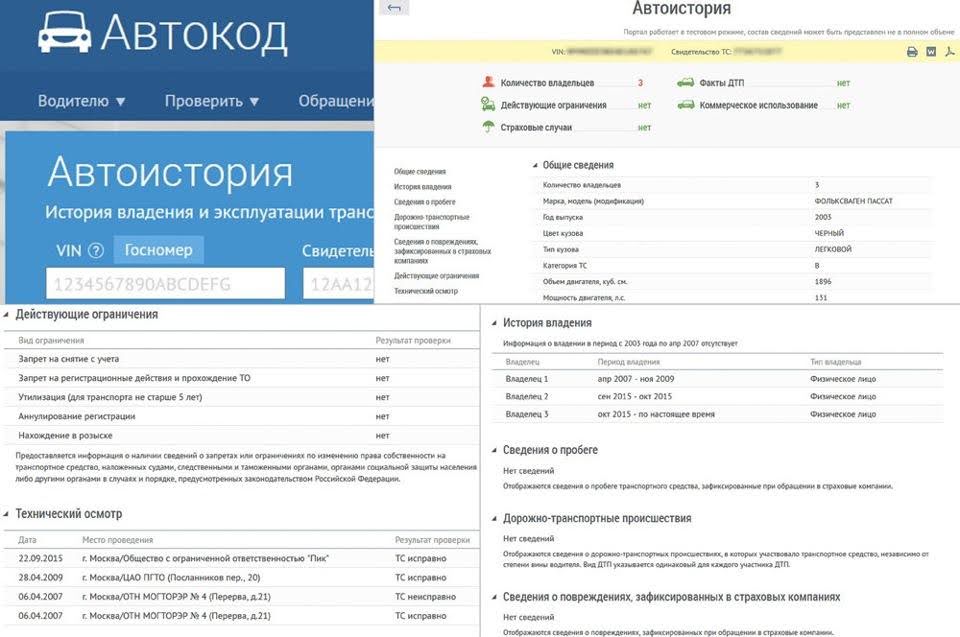960x637 pixels.
Task: Switch to the Госномер tab
Action: [159, 250]
